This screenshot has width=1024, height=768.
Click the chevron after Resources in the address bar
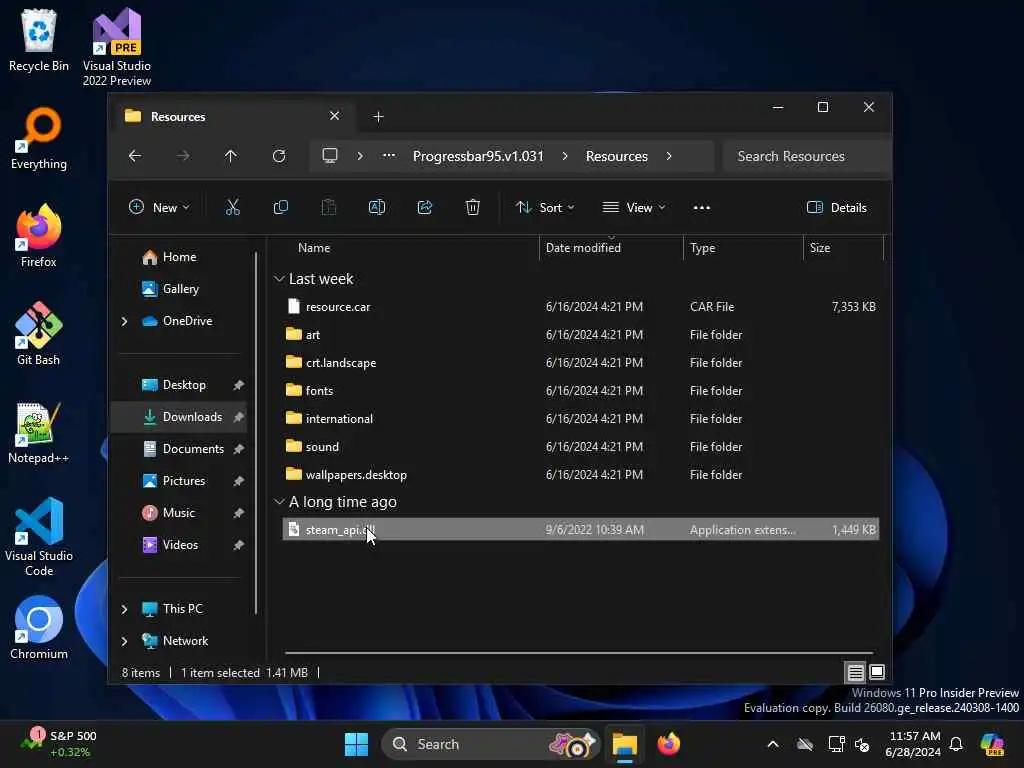(669, 156)
